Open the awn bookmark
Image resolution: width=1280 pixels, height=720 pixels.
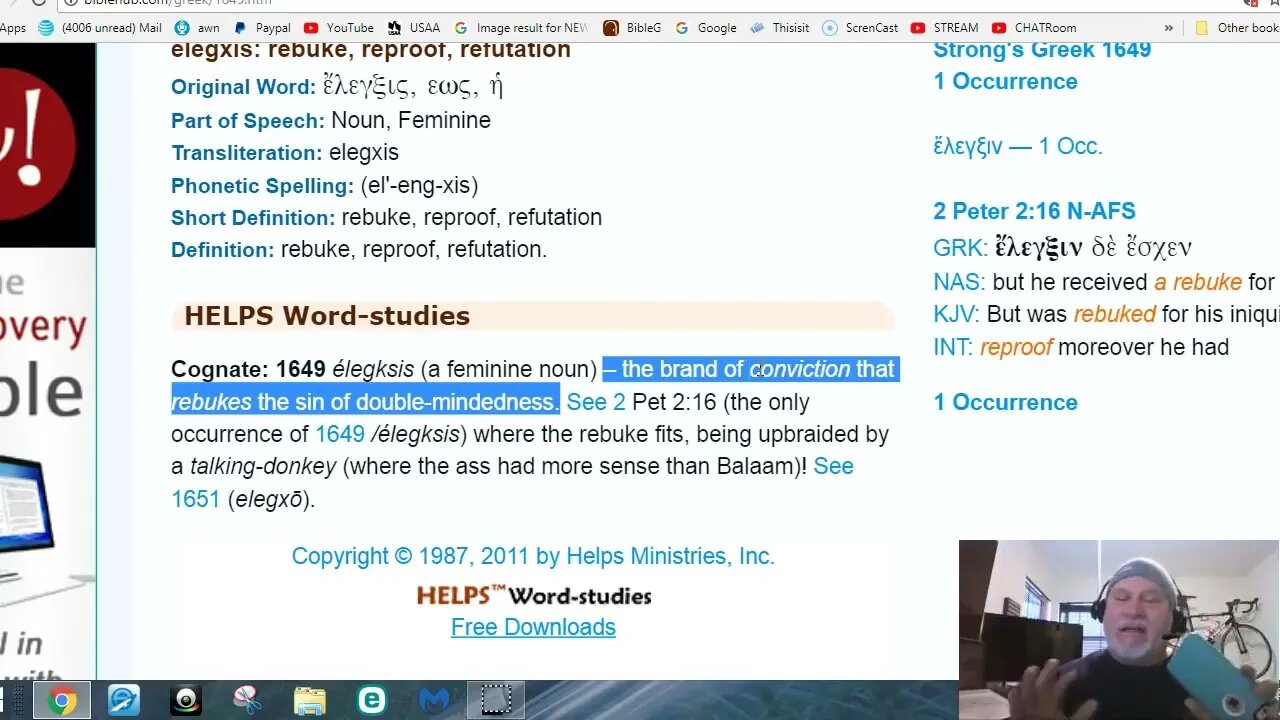(x=197, y=28)
